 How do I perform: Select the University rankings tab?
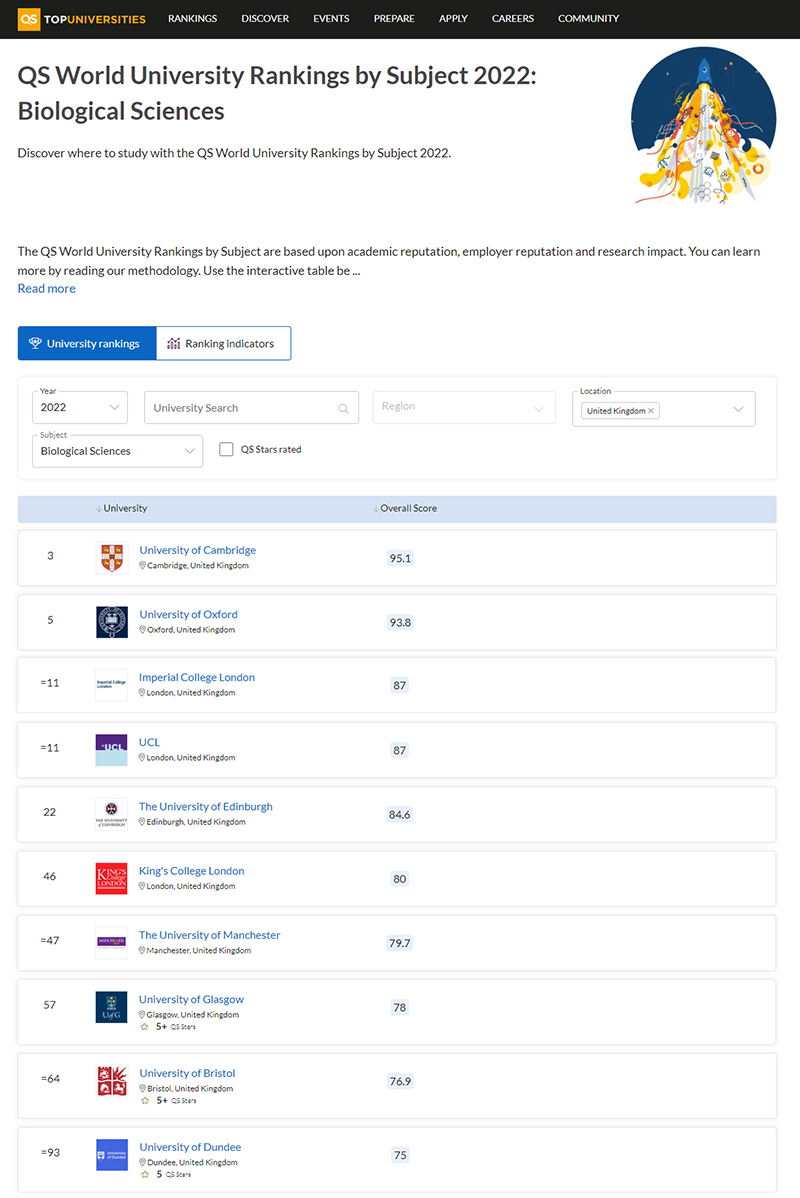pos(87,343)
